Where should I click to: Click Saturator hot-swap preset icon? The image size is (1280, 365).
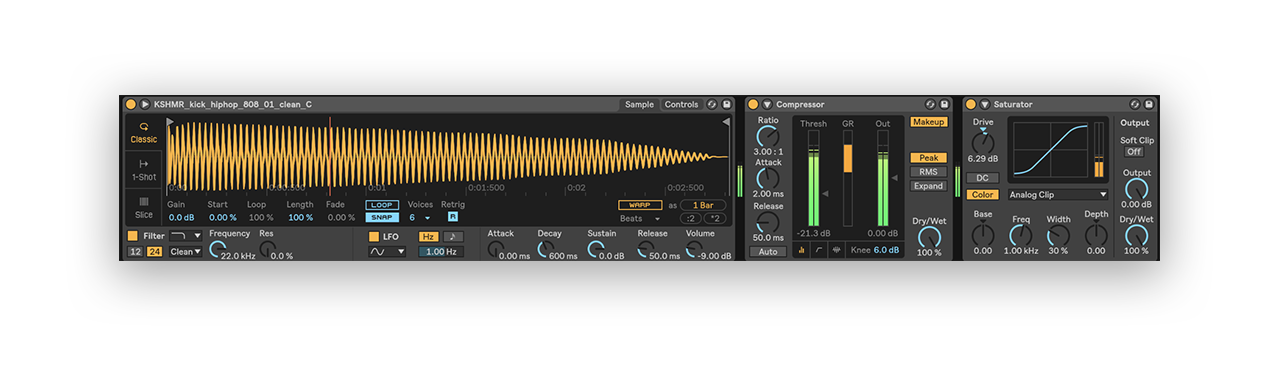[x=1135, y=104]
